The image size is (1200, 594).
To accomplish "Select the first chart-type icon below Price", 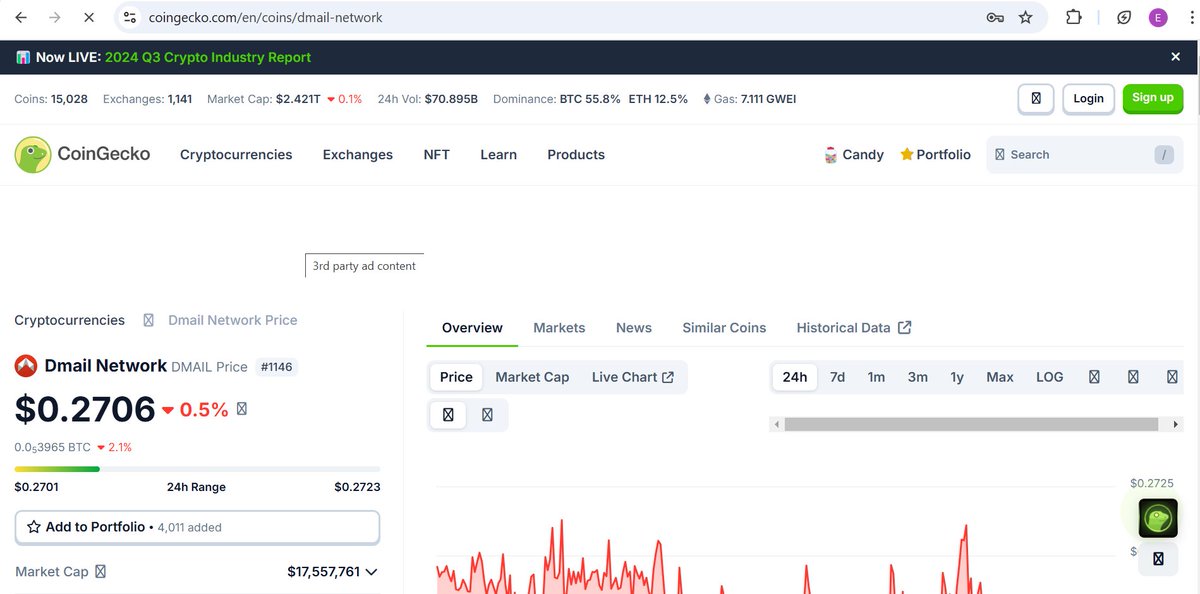I will tap(448, 414).
